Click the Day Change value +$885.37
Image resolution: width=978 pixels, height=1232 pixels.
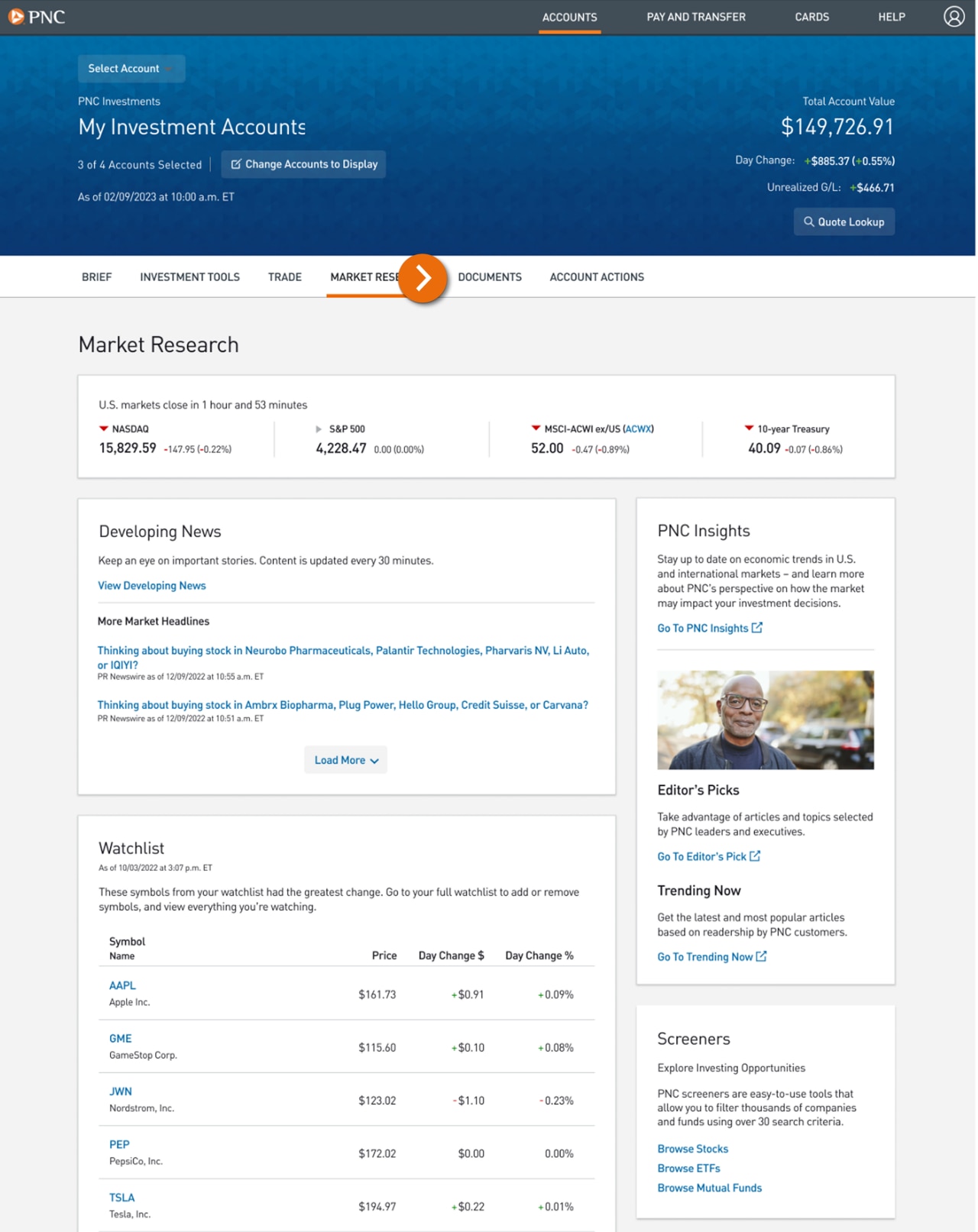[826, 161]
